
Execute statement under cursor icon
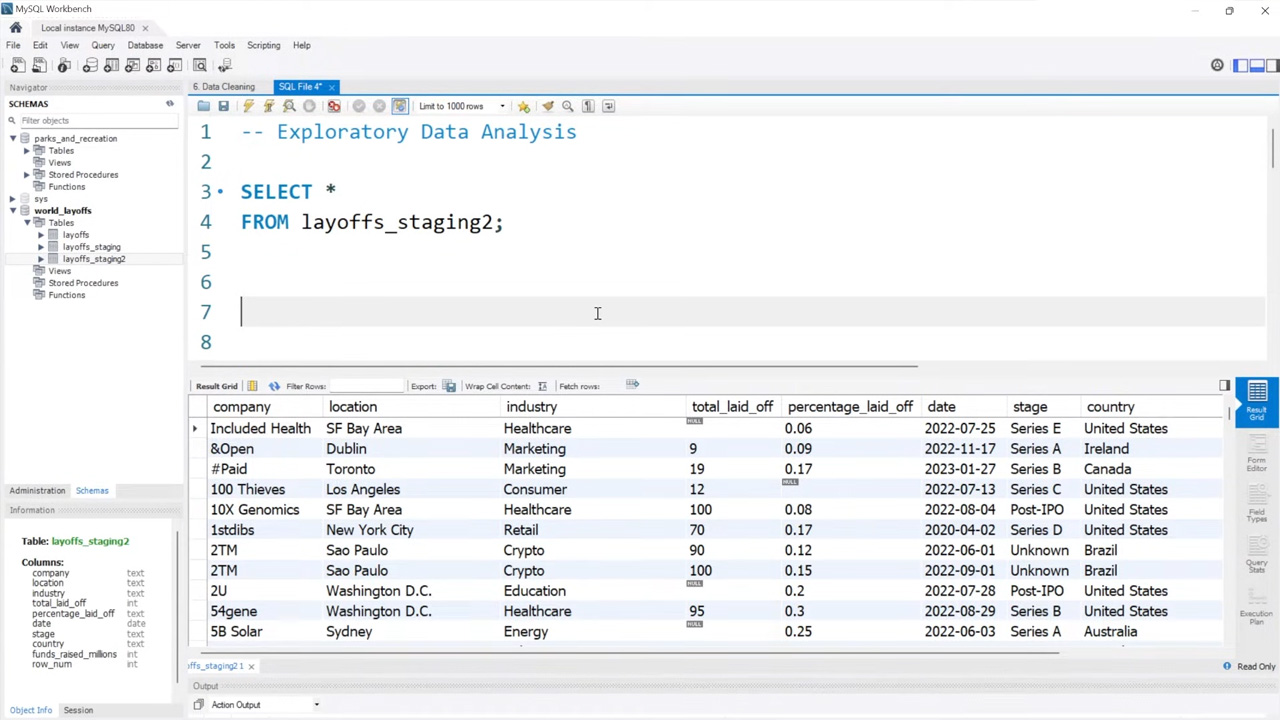[268, 106]
